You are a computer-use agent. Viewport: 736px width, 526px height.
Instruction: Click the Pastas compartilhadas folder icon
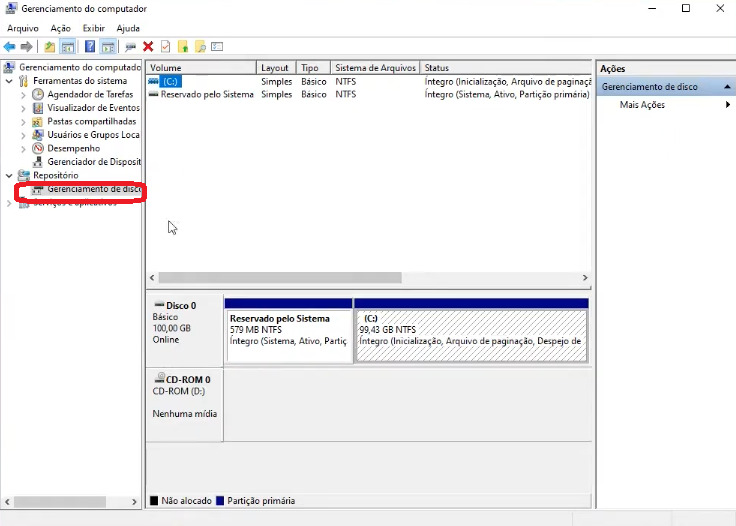(38, 122)
